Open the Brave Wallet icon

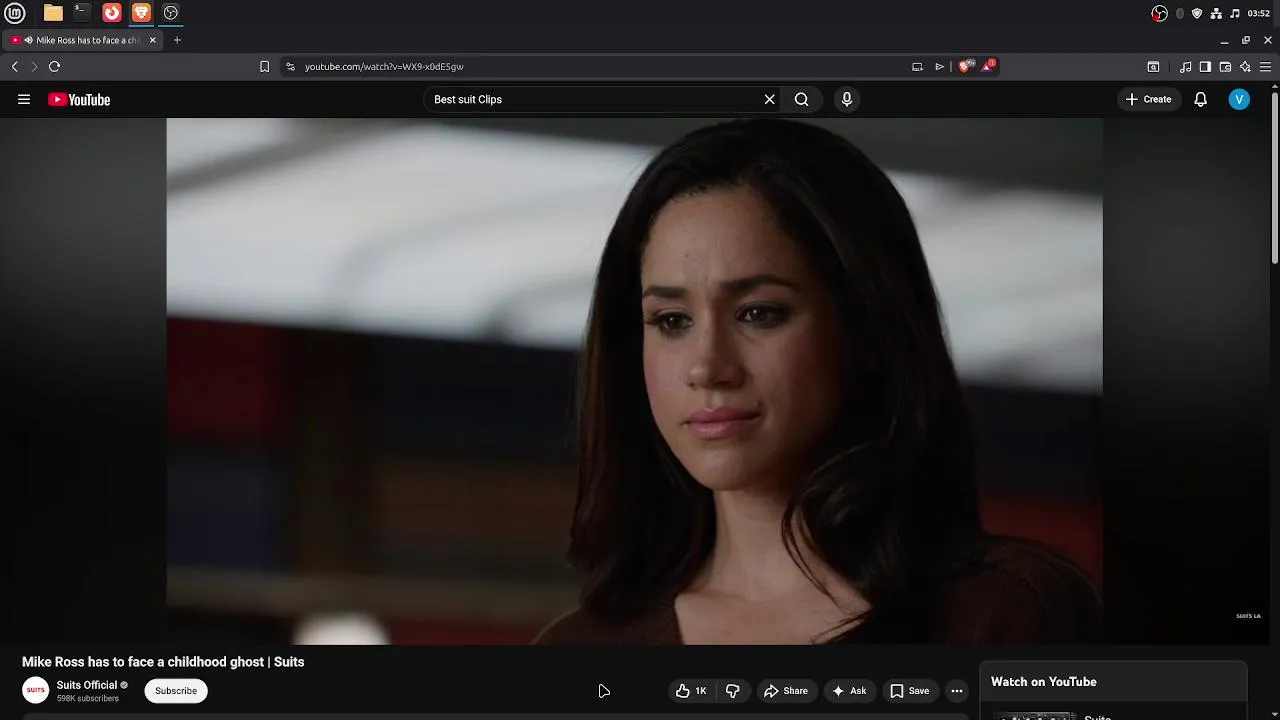point(1225,66)
